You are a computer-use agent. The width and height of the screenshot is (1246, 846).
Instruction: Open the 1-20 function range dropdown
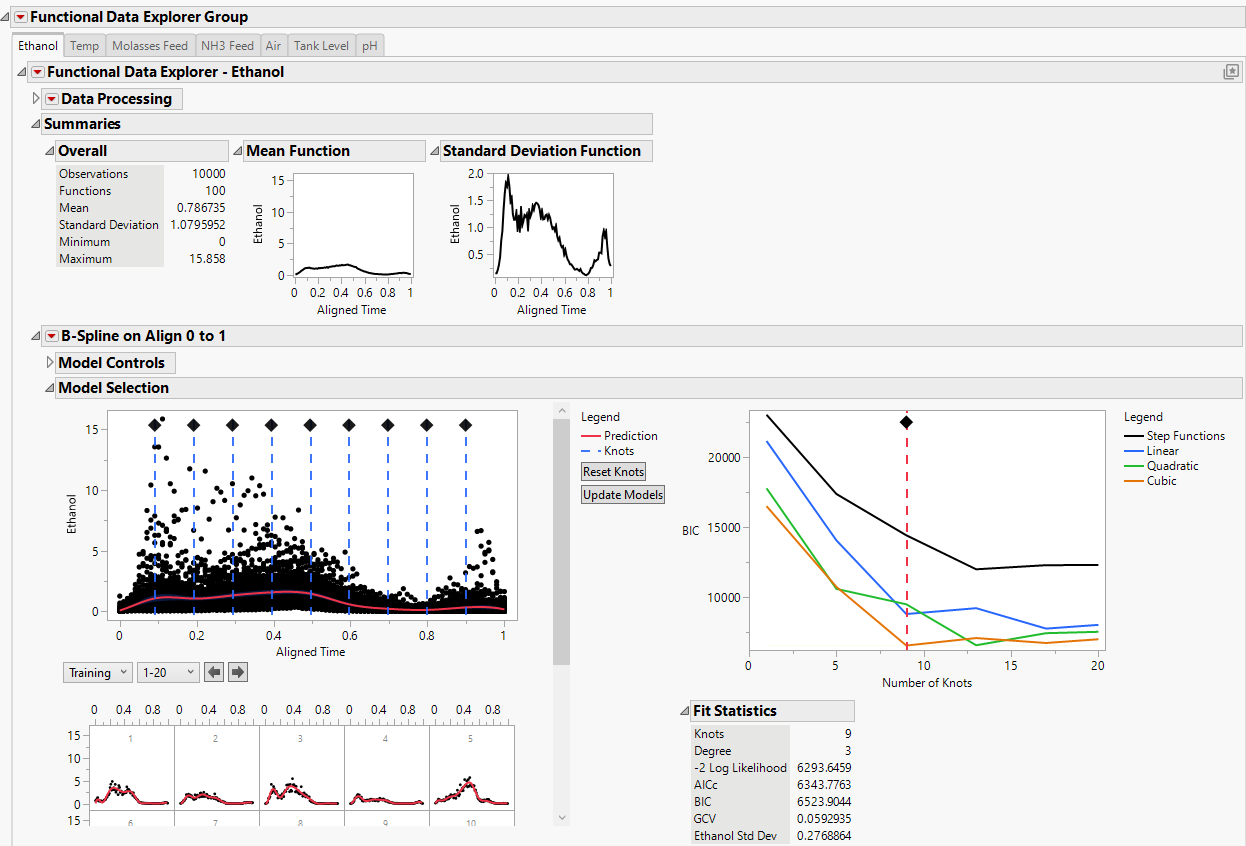(168, 672)
